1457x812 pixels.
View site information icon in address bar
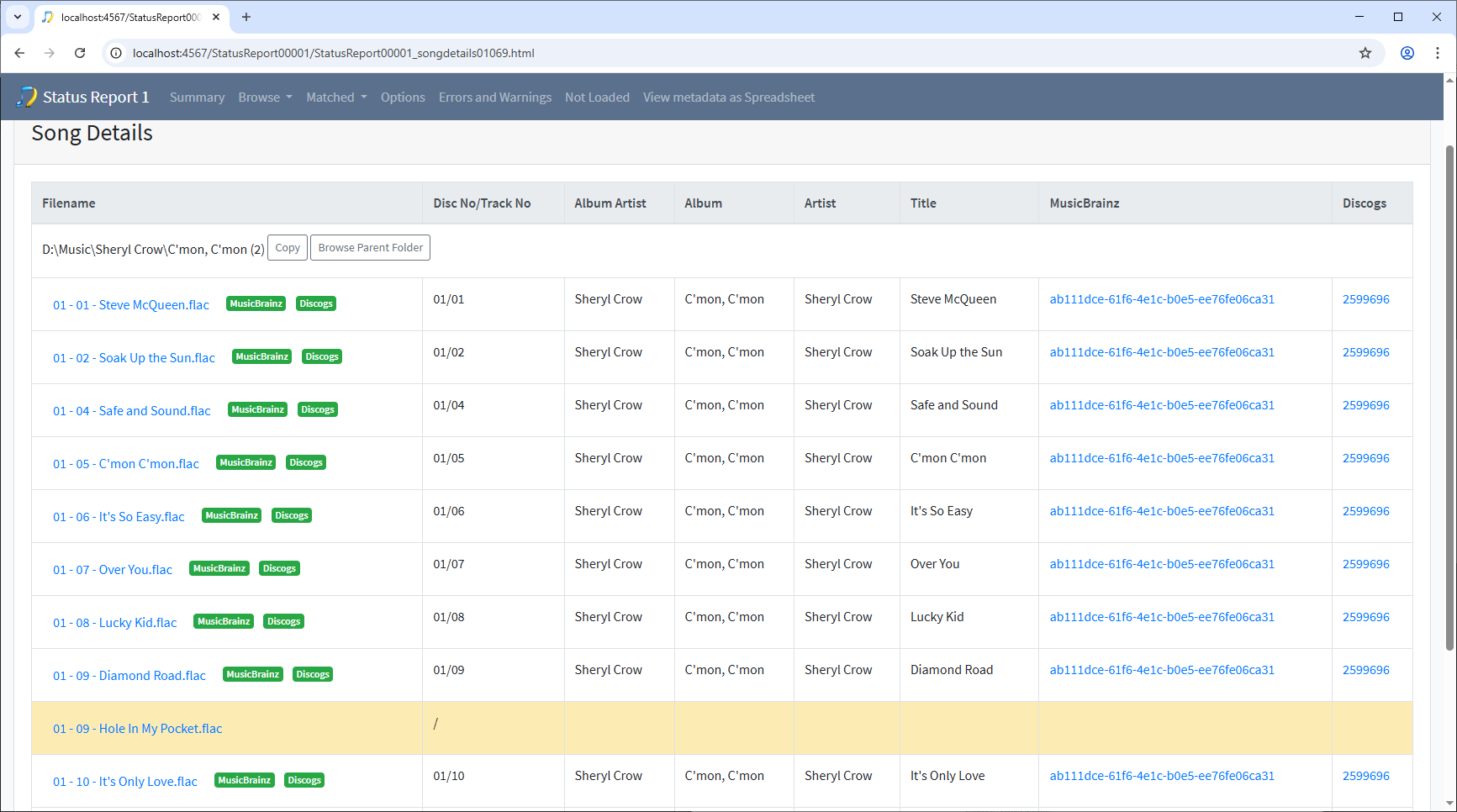(116, 53)
